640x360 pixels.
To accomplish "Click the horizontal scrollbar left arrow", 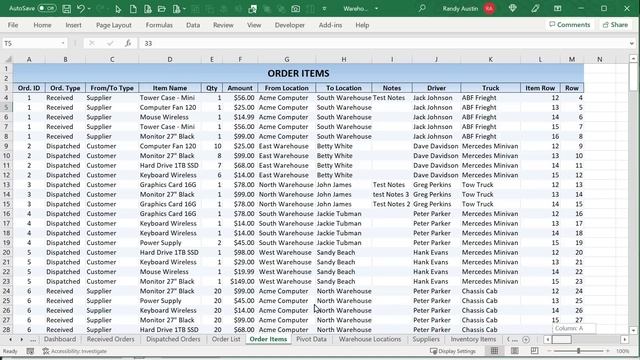I will coord(547,340).
